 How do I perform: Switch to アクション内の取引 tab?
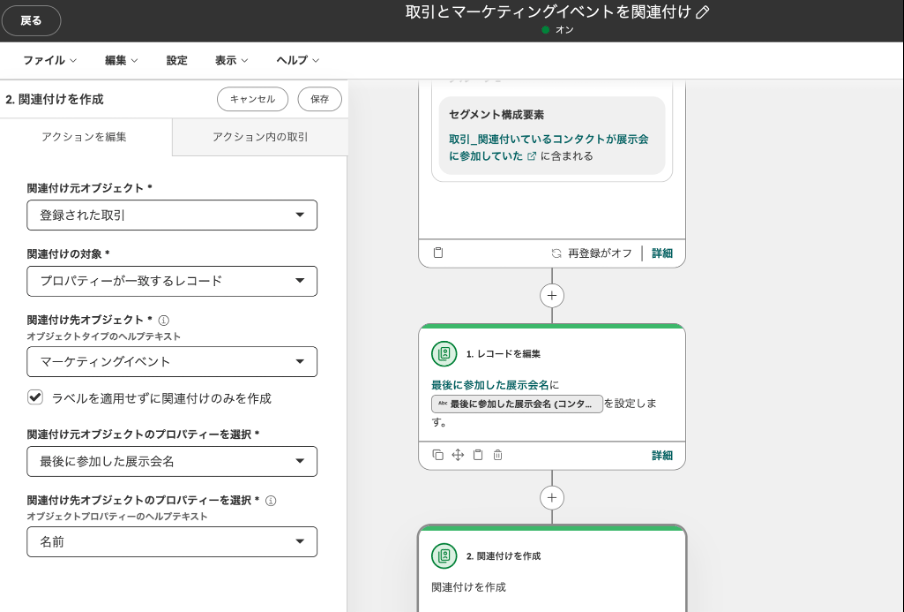pyautogui.click(x=260, y=137)
